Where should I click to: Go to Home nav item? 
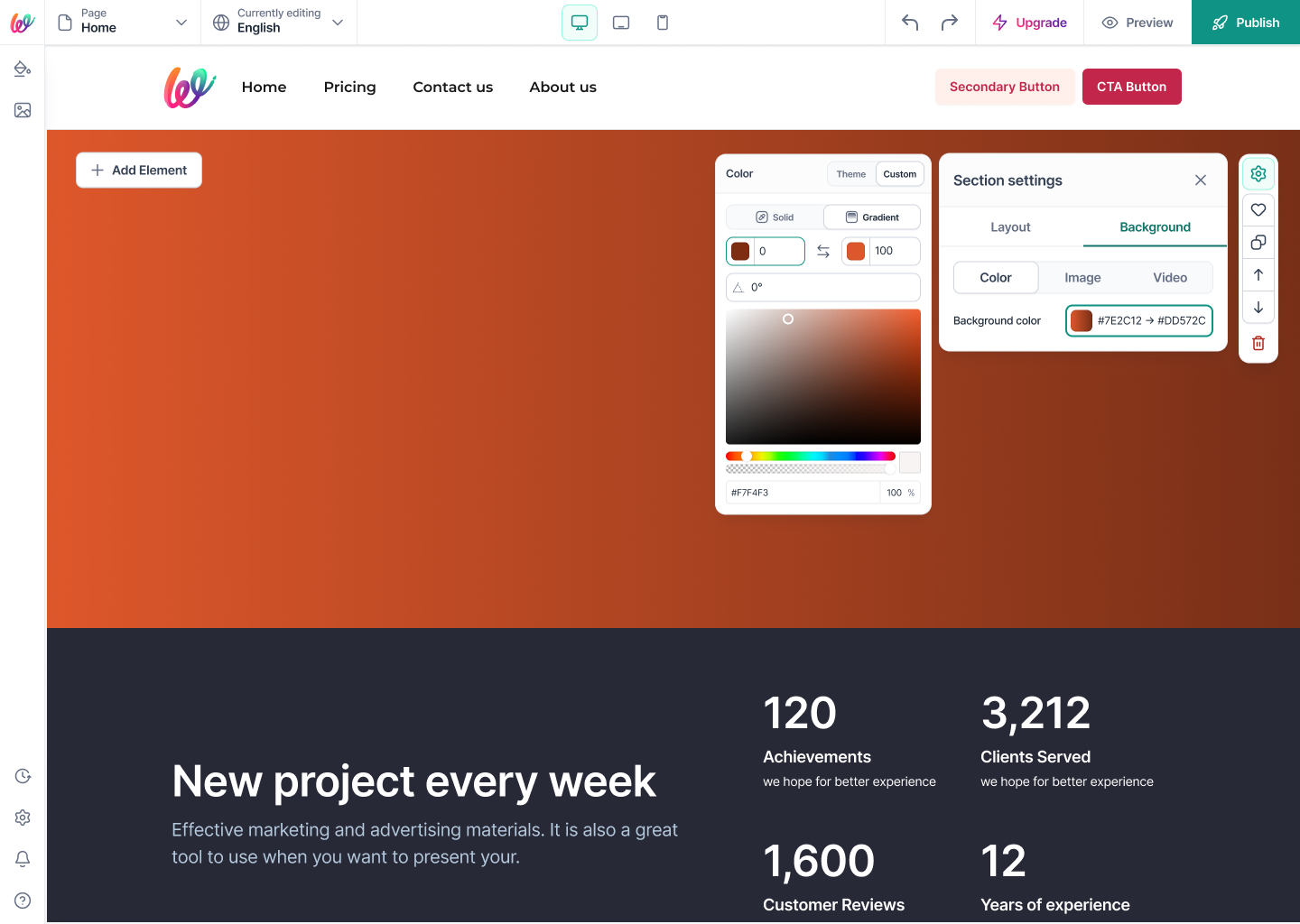coord(264,87)
